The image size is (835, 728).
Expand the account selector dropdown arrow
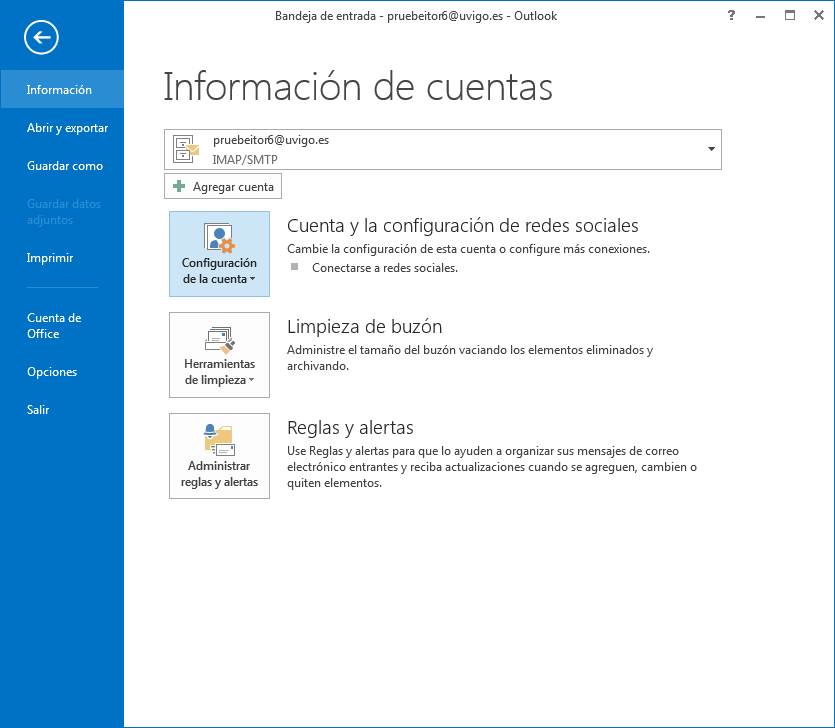[x=711, y=149]
